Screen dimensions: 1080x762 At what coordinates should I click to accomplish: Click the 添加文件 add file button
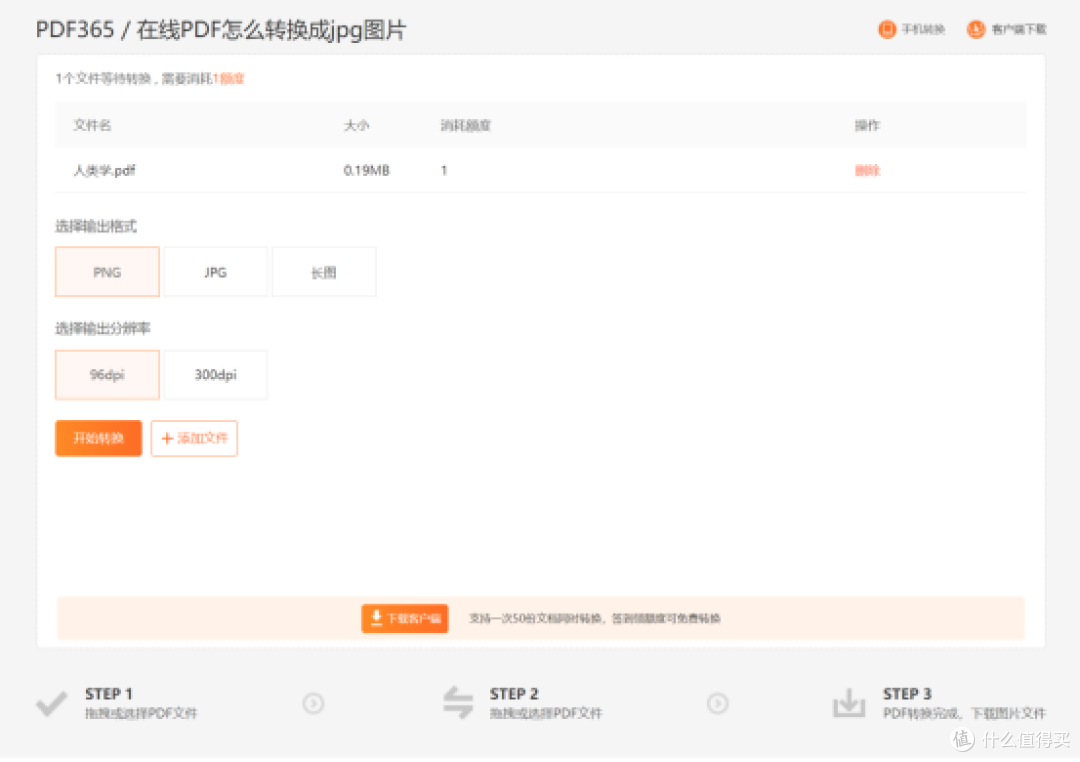[x=194, y=438]
